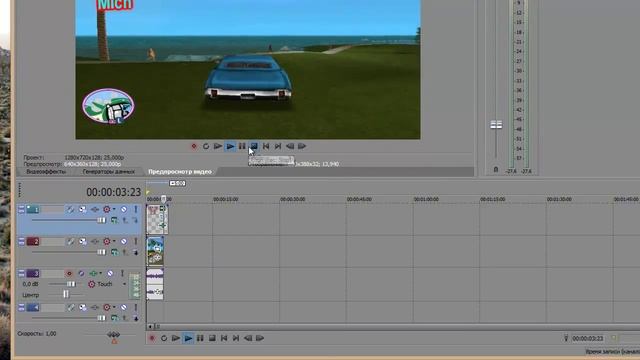Screen dimensions: 640x360
Task: Go to start using the preview transport
Action: 266,146
